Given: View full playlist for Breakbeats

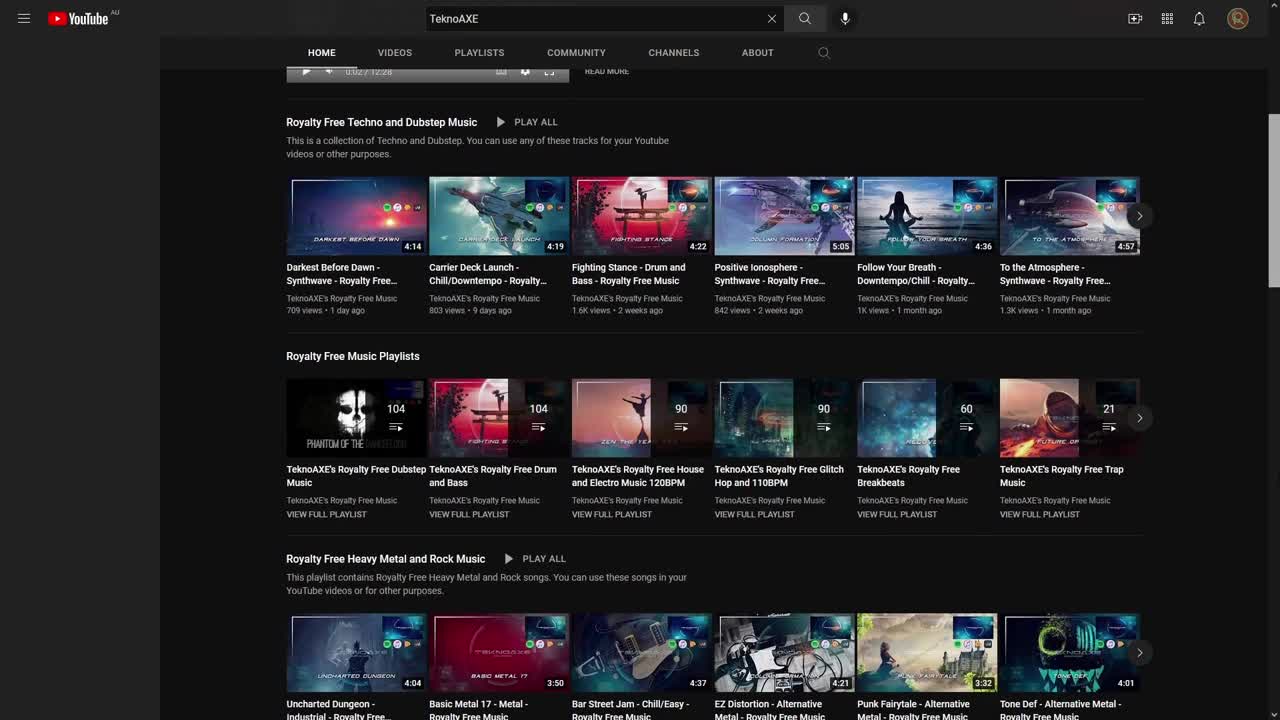Looking at the screenshot, I should [897, 514].
